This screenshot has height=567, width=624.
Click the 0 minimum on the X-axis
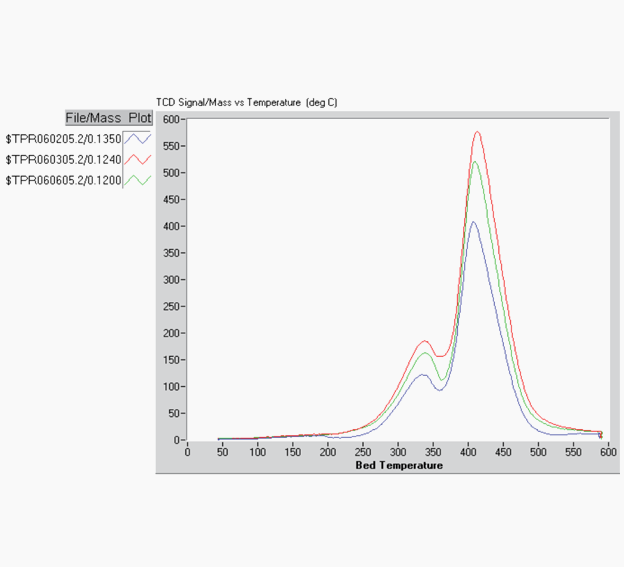click(188, 452)
